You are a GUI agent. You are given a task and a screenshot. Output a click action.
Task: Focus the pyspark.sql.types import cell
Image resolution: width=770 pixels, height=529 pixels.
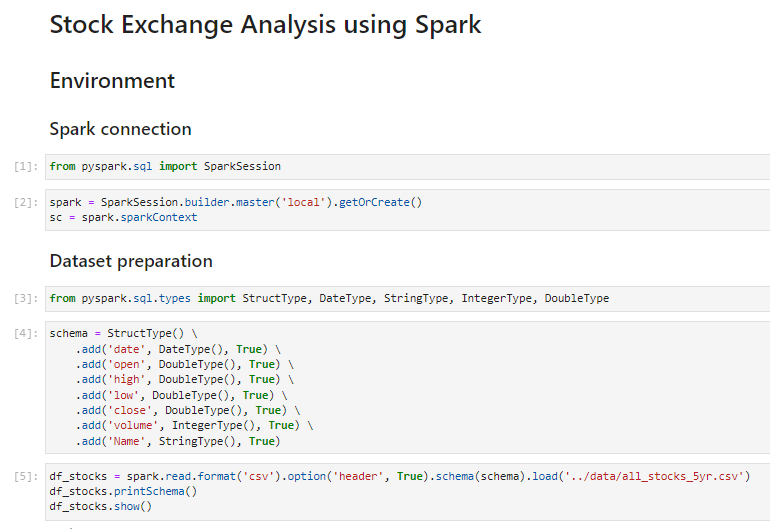(x=408, y=299)
